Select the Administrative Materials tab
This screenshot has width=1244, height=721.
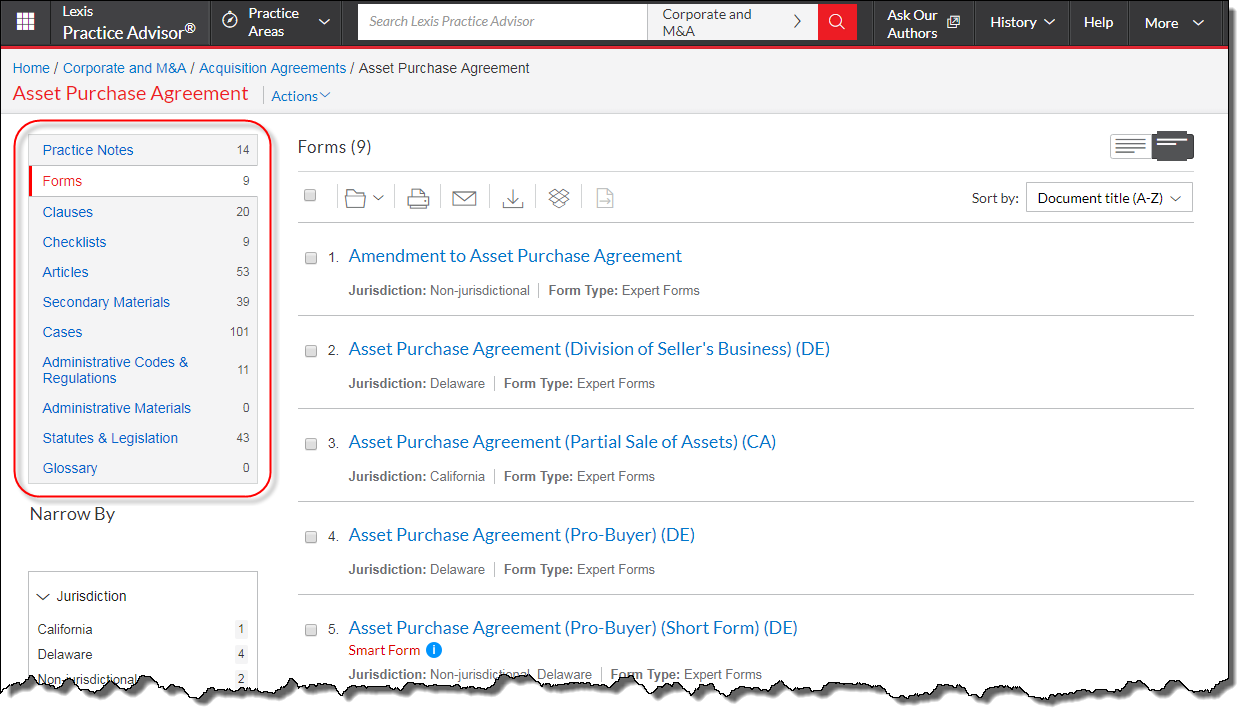(143, 408)
